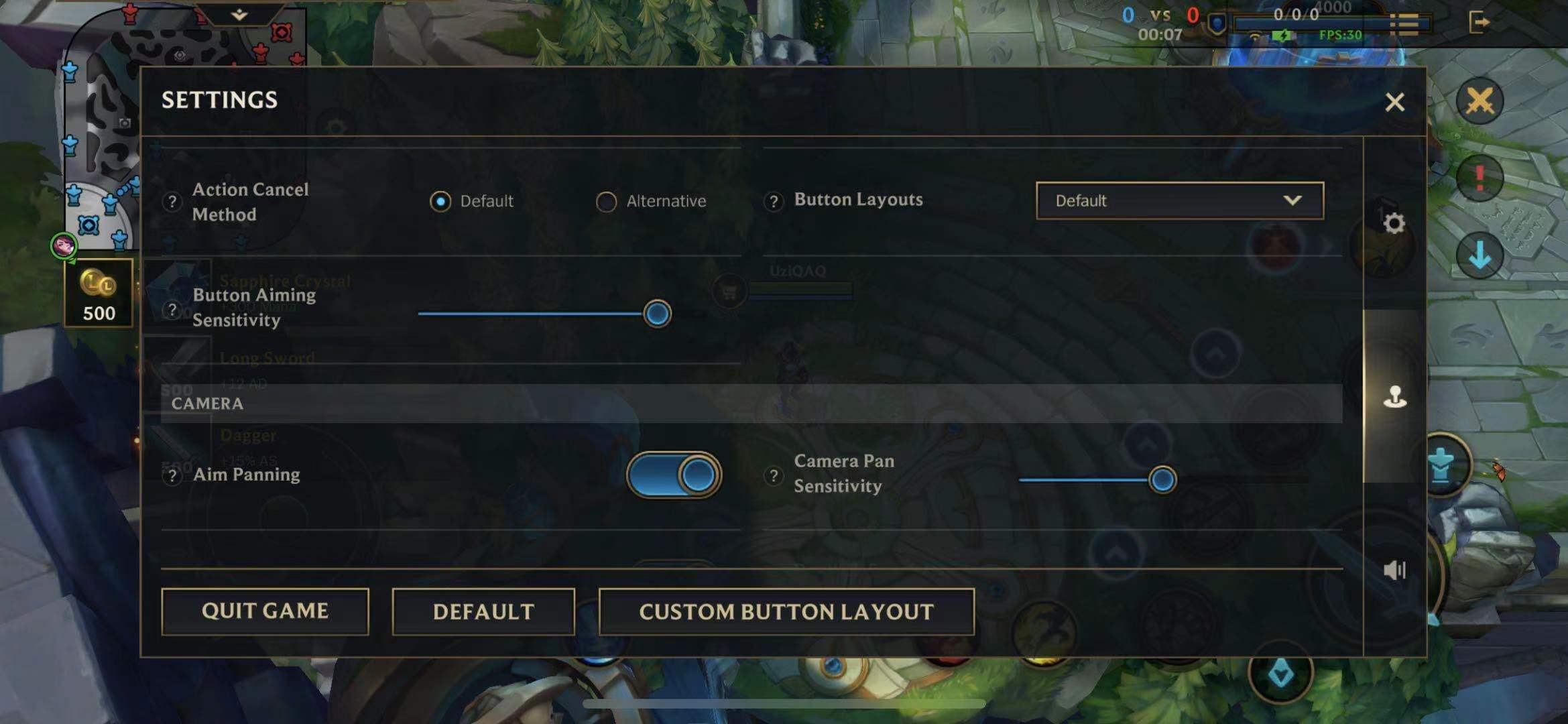Image resolution: width=1568 pixels, height=724 pixels.
Task: Click the Quit Game button
Action: (265, 611)
